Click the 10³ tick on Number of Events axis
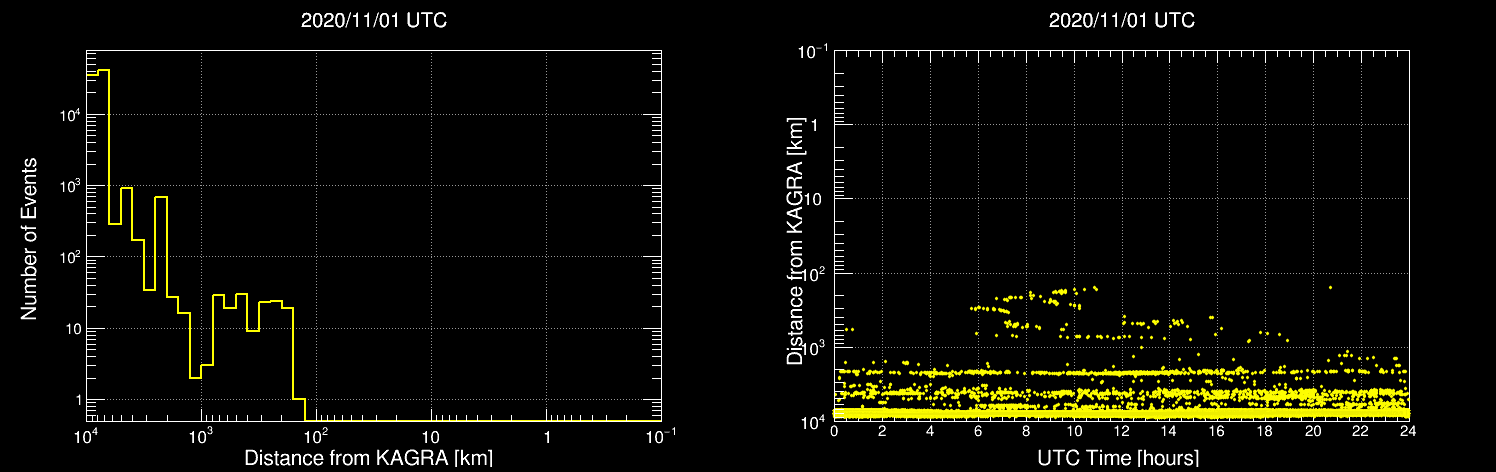This screenshot has width=1496, height=472. click(68, 185)
